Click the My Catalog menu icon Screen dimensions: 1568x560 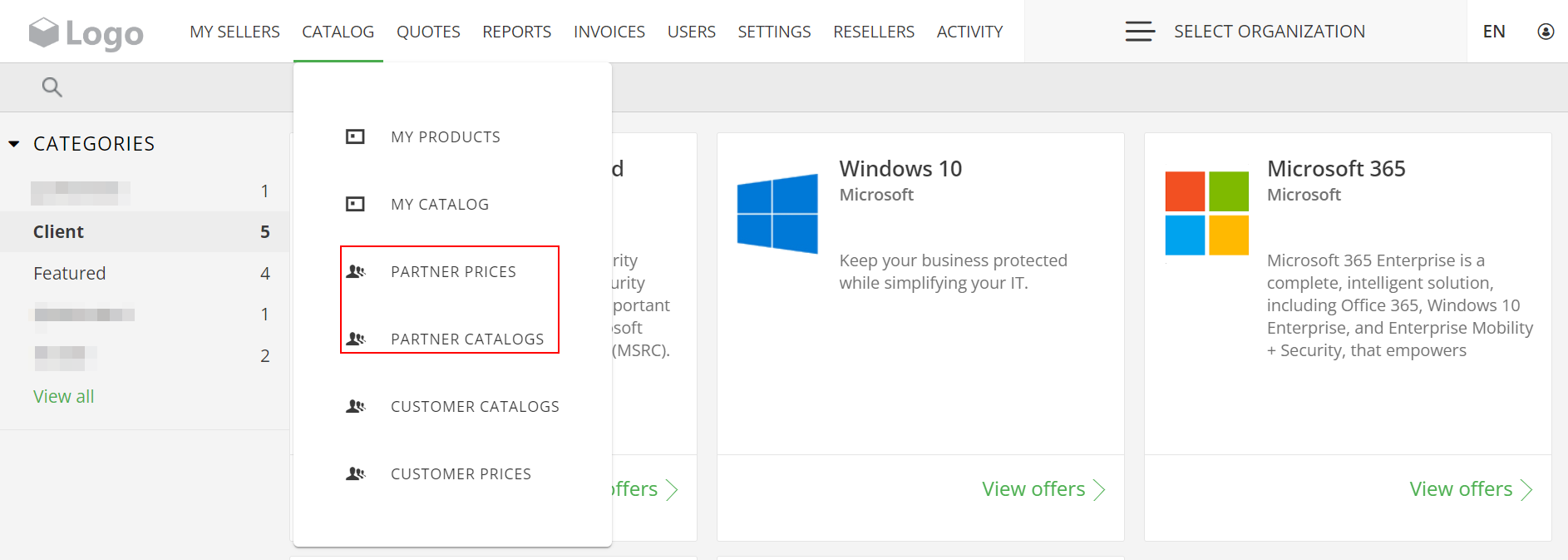pyautogui.click(x=355, y=204)
